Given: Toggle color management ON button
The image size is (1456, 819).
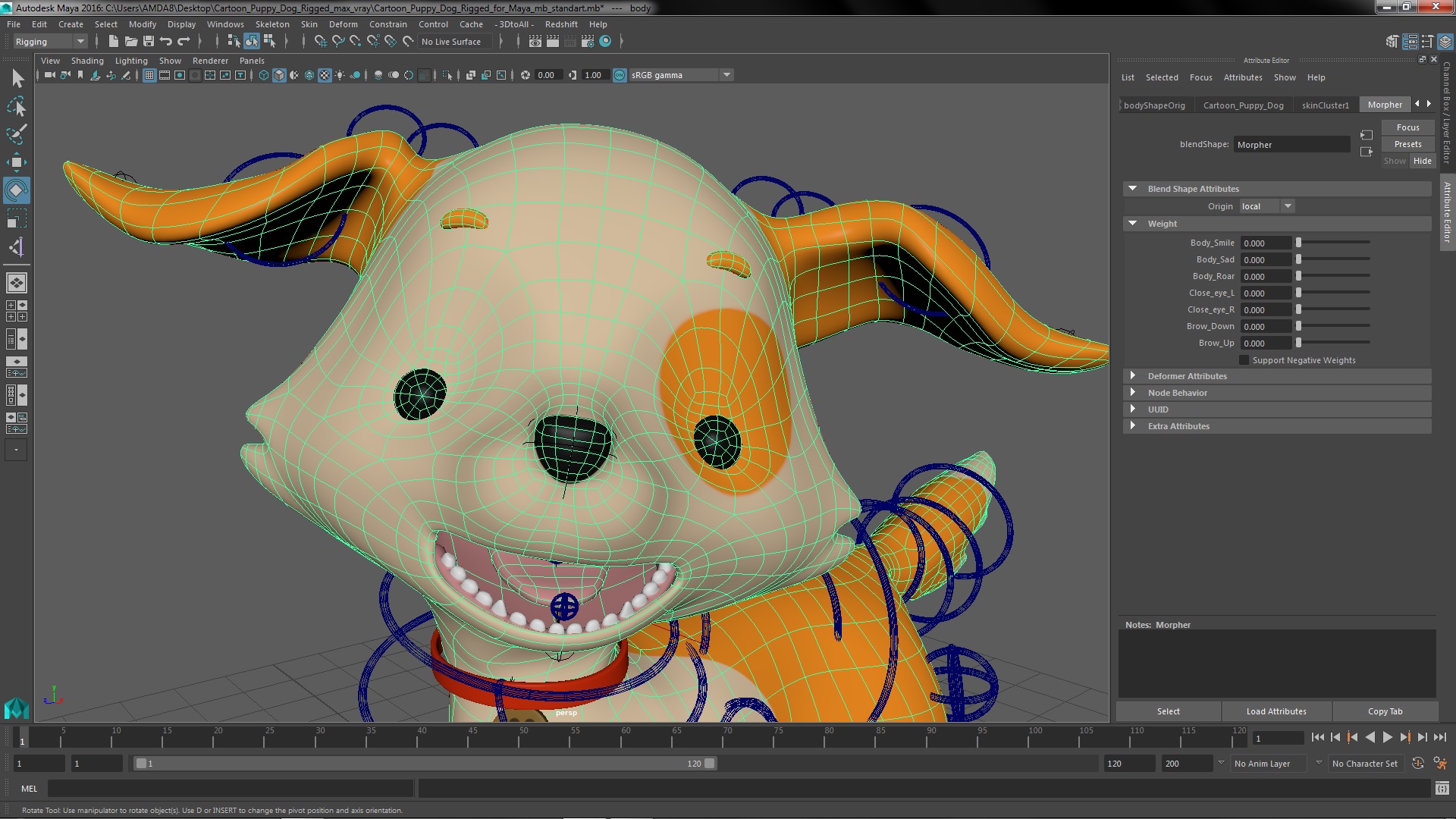Looking at the screenshot, I should (x=620, y=75).
